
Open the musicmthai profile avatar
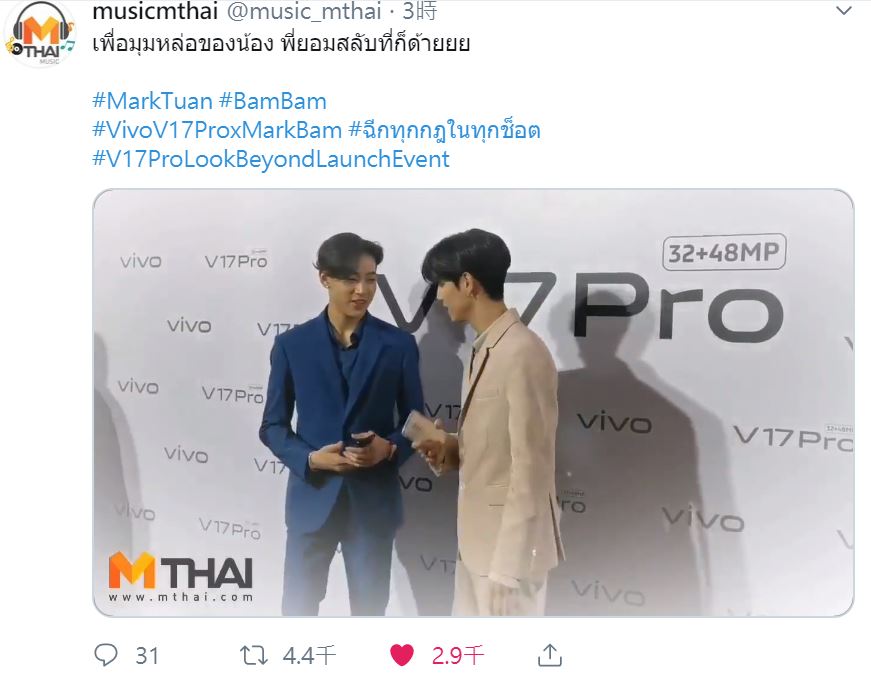pyautogui.click(x=40, y=34)
